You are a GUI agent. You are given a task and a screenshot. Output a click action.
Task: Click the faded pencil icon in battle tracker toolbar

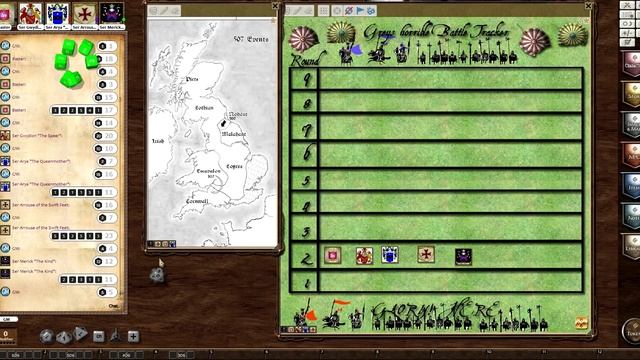coord(298,11)
